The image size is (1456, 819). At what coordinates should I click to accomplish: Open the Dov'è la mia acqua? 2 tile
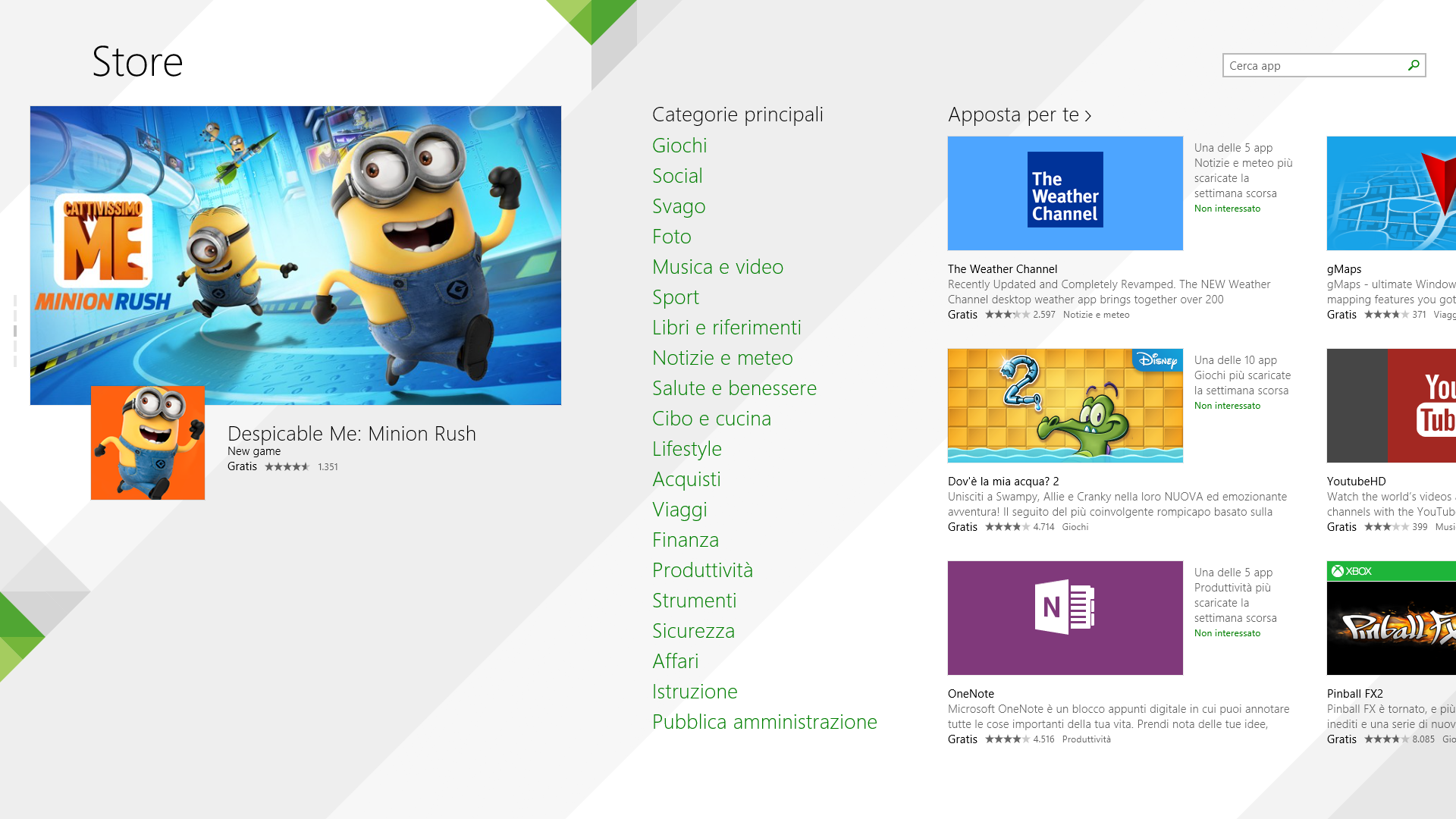pyautogui.click(x=1065, y=406)
